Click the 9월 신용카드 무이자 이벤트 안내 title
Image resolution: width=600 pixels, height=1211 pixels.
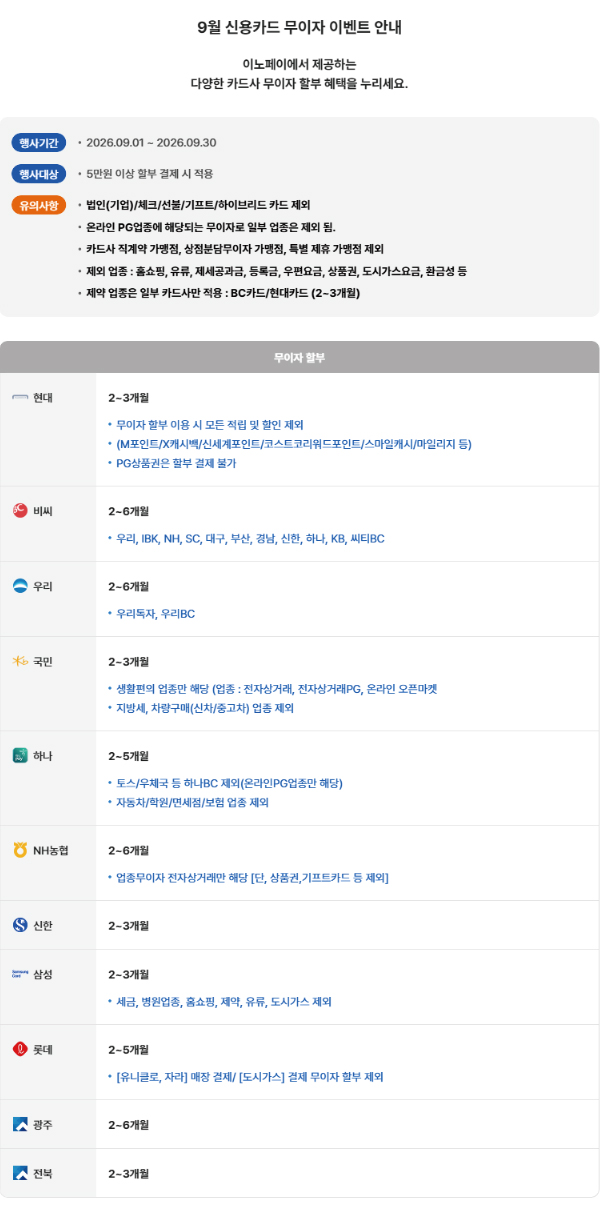click(300, 27)
